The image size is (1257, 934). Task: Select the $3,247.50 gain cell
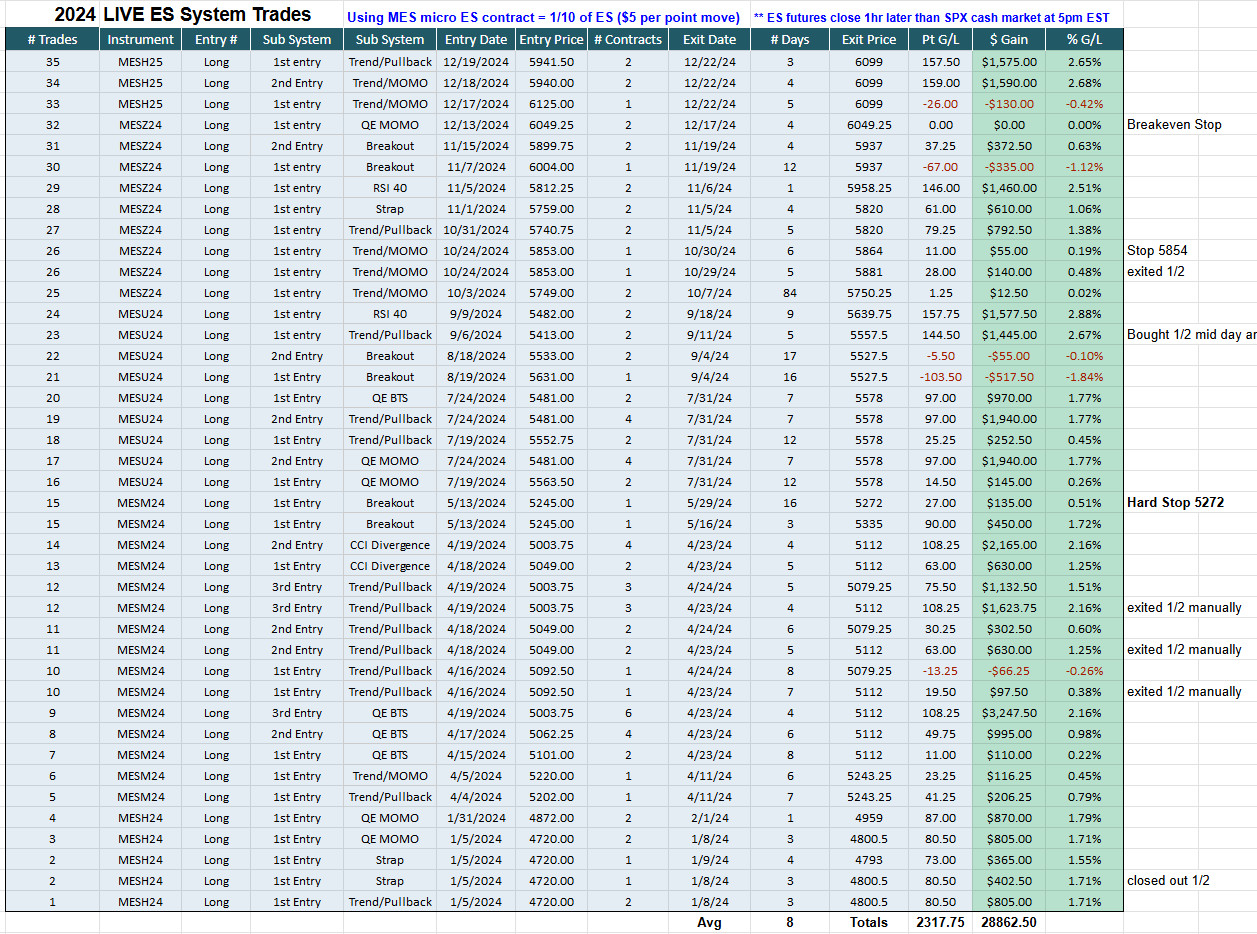point(1009,713)
